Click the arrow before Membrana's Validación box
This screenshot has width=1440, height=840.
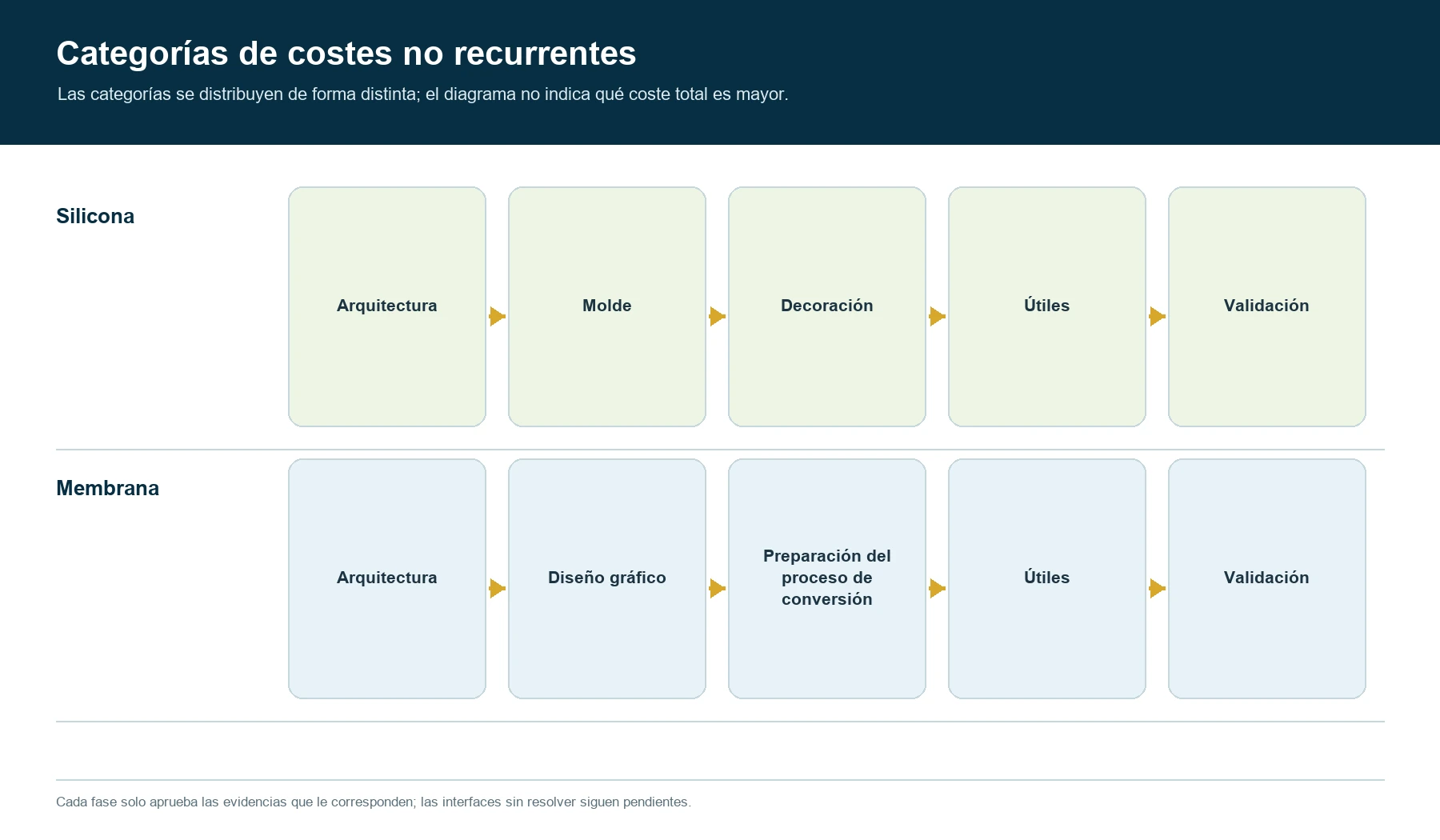click(1157, 589)
